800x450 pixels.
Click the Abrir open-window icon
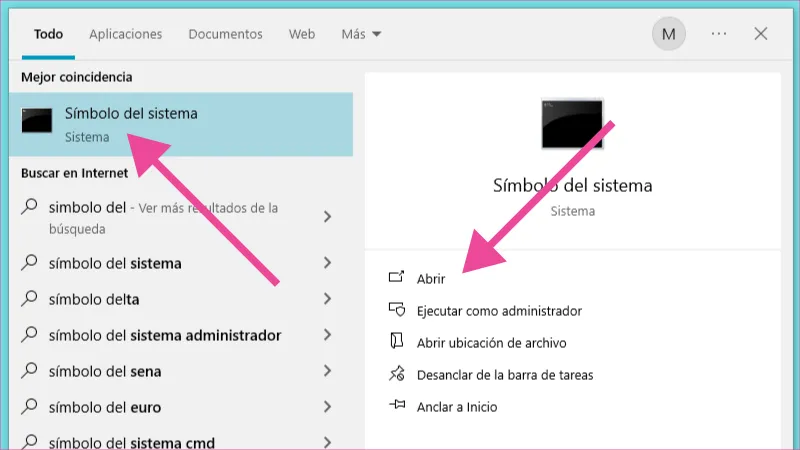pos(396,277)
